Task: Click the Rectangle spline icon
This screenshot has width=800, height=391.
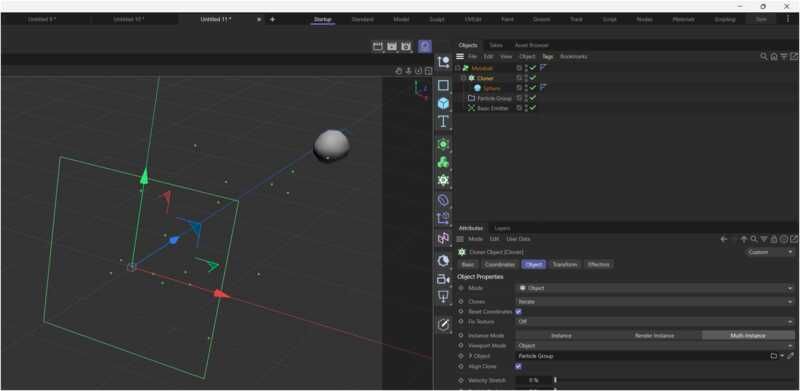Action: tap(443, 85)
